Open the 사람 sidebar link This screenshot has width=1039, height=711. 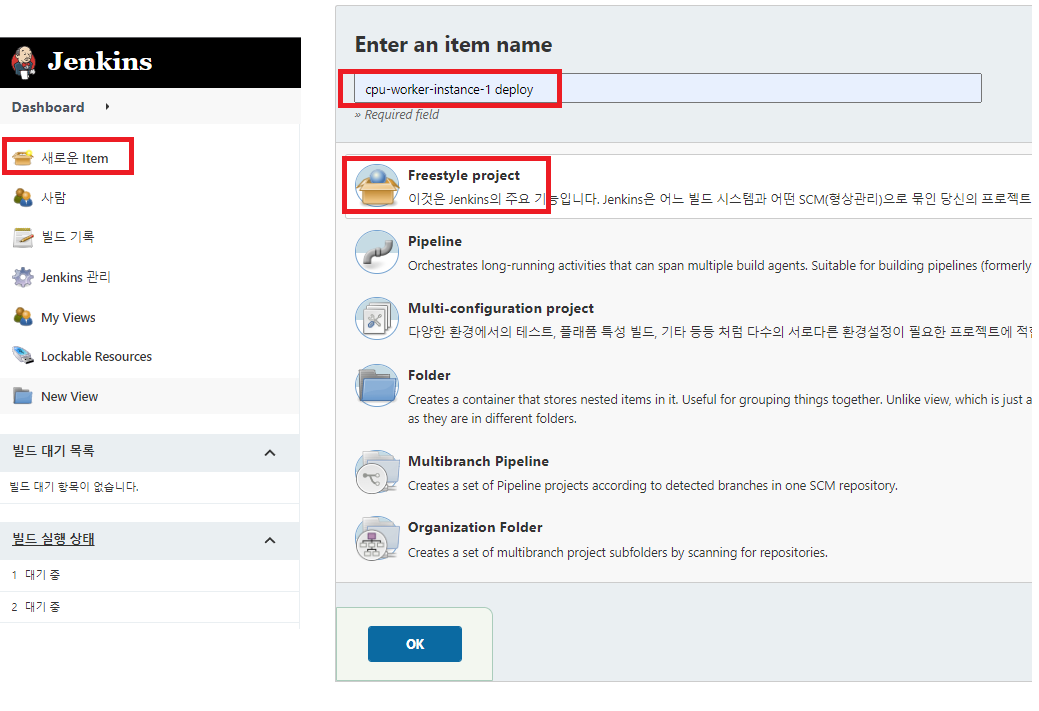(x=54, y=197)
